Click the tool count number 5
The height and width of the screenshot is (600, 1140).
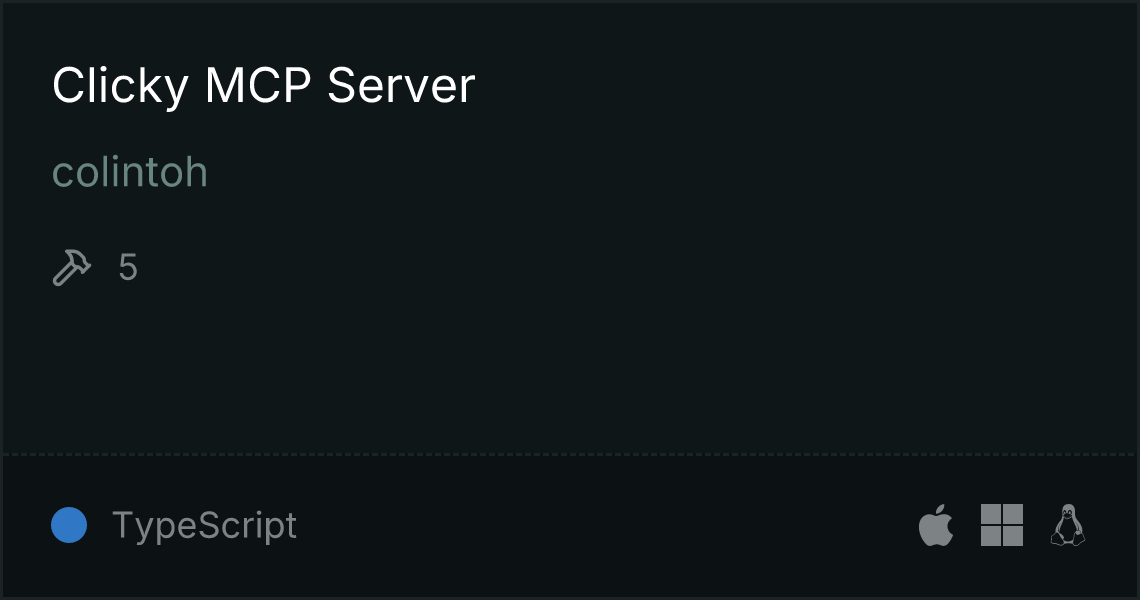pyautogui.click(x=128, y=268)
